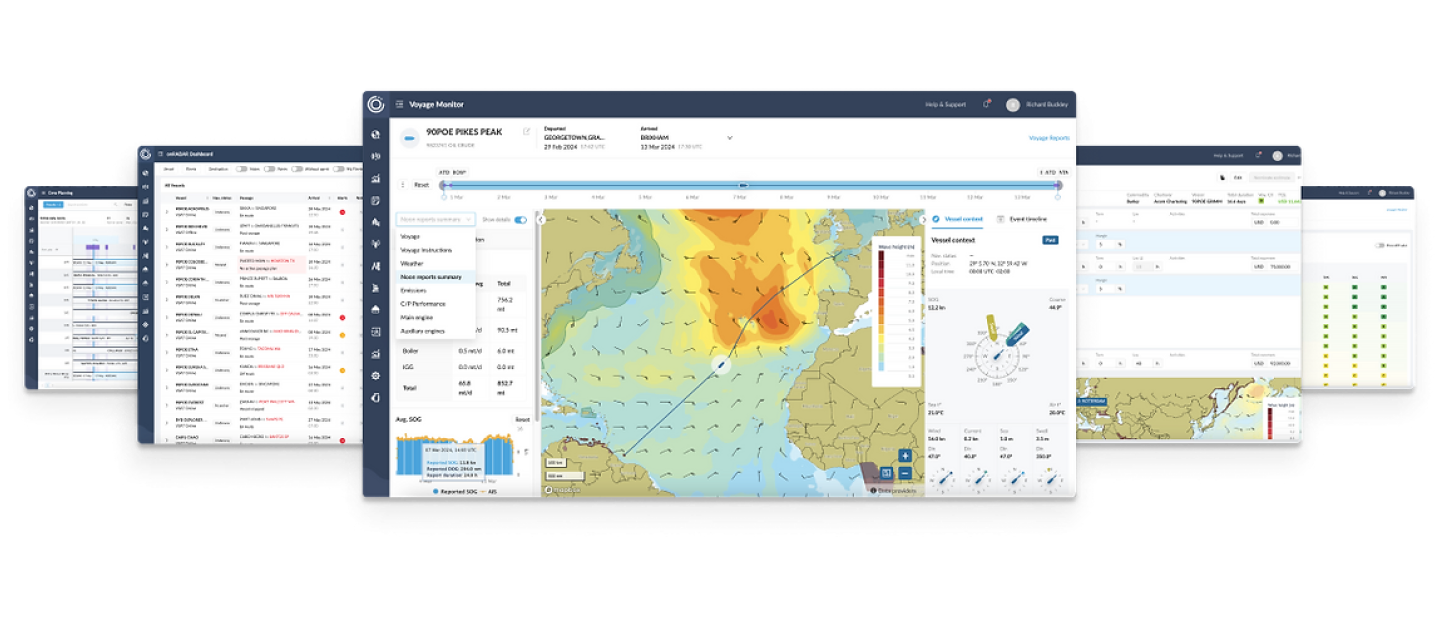This screenshot has height=629, width=1440.
Task: Open the Noon reports summary dropdown
Action: tap(436, 219)
